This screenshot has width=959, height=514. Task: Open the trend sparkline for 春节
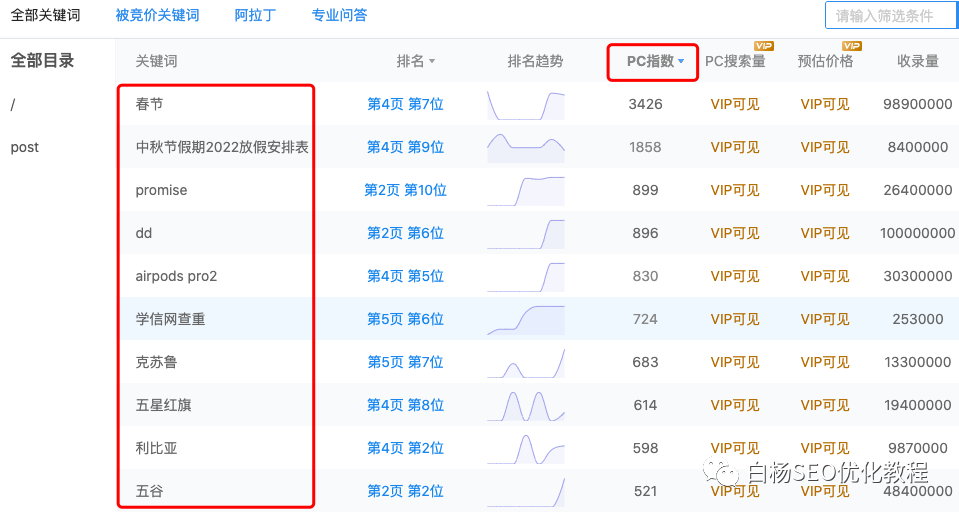click(526, 105)
